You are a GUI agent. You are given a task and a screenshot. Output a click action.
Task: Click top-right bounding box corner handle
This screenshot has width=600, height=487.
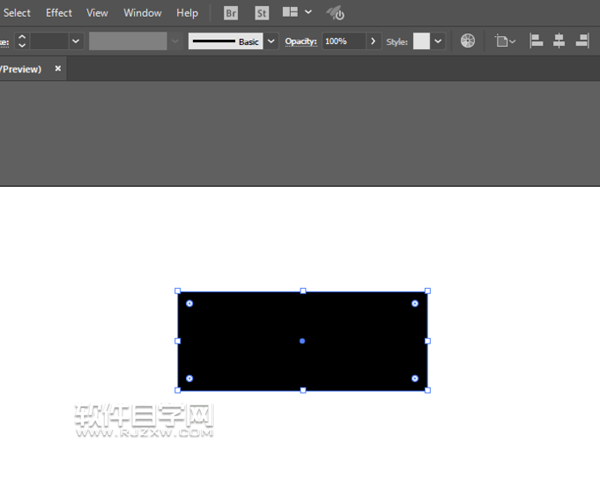(x=428, y=291)
